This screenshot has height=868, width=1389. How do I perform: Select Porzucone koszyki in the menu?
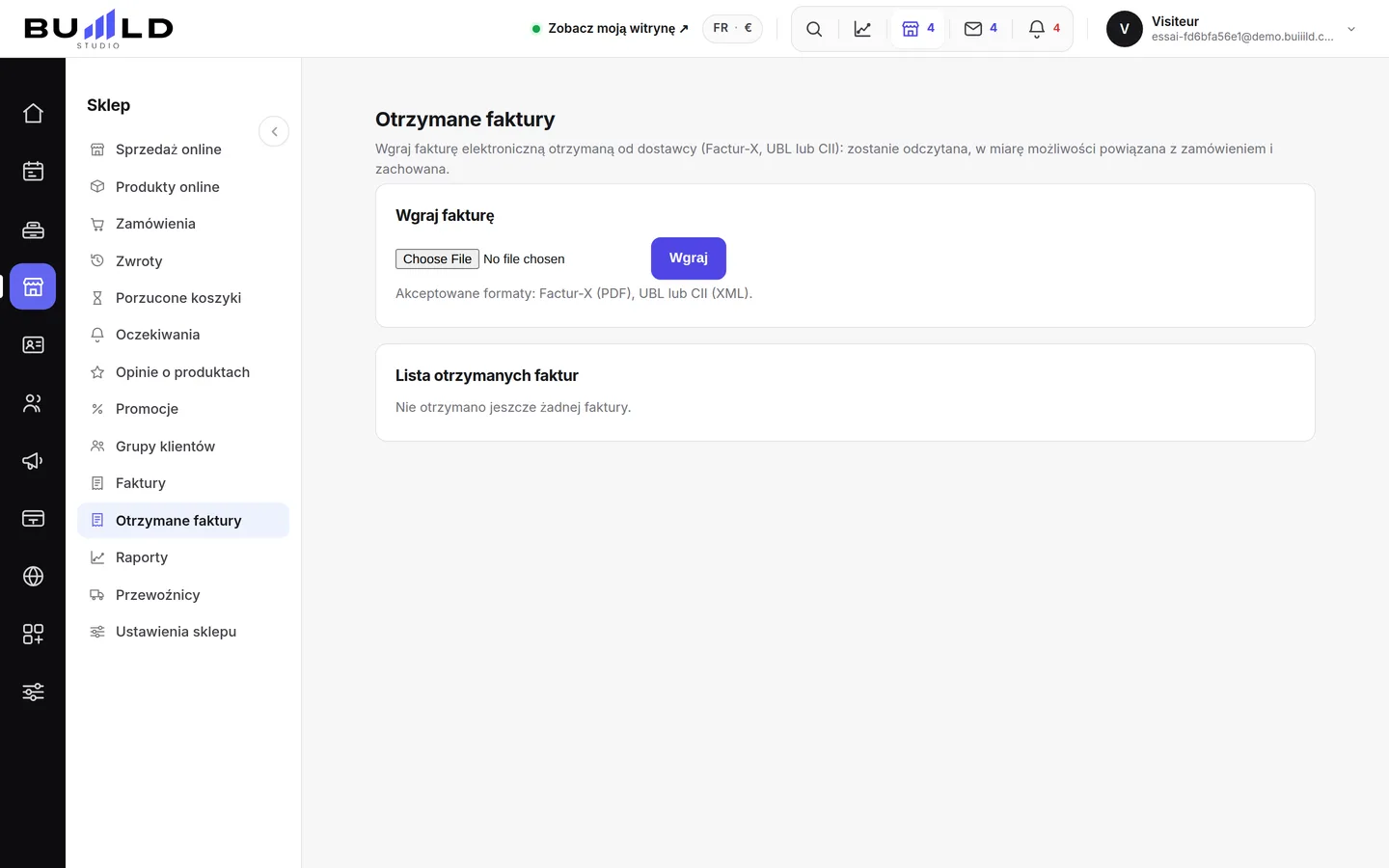pyautogui.click(x=183, y=298)
